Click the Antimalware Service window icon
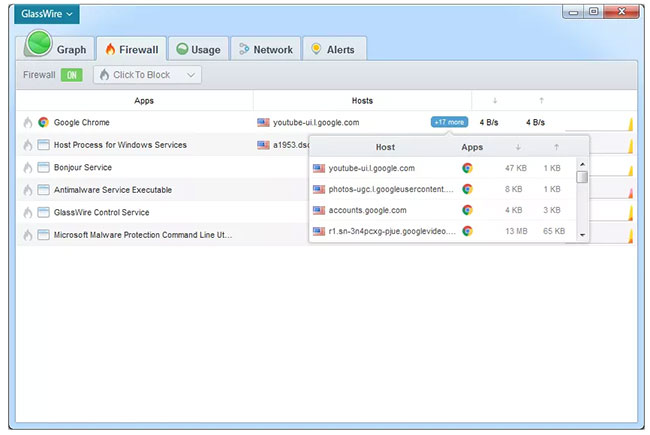Viewport: 650px width, 435px height. pos(43,190)
